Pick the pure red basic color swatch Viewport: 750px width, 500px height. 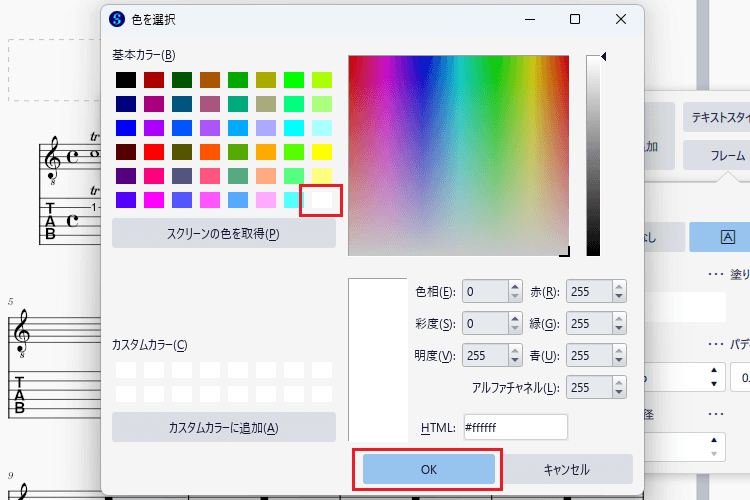pos(154,152)
